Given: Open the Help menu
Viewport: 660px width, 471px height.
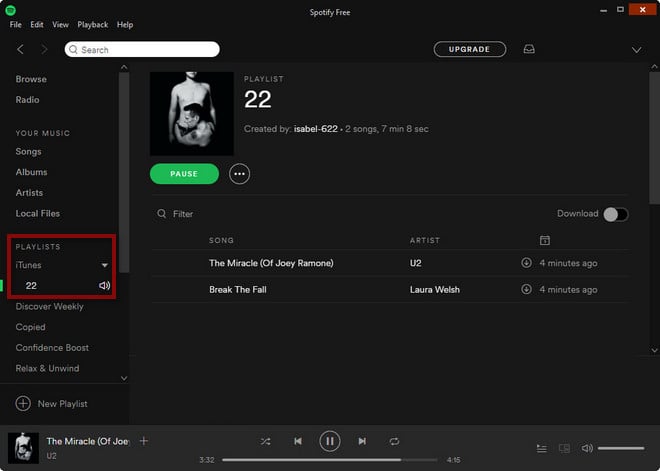Looking at the screenshot, I should tap(125, 25).
